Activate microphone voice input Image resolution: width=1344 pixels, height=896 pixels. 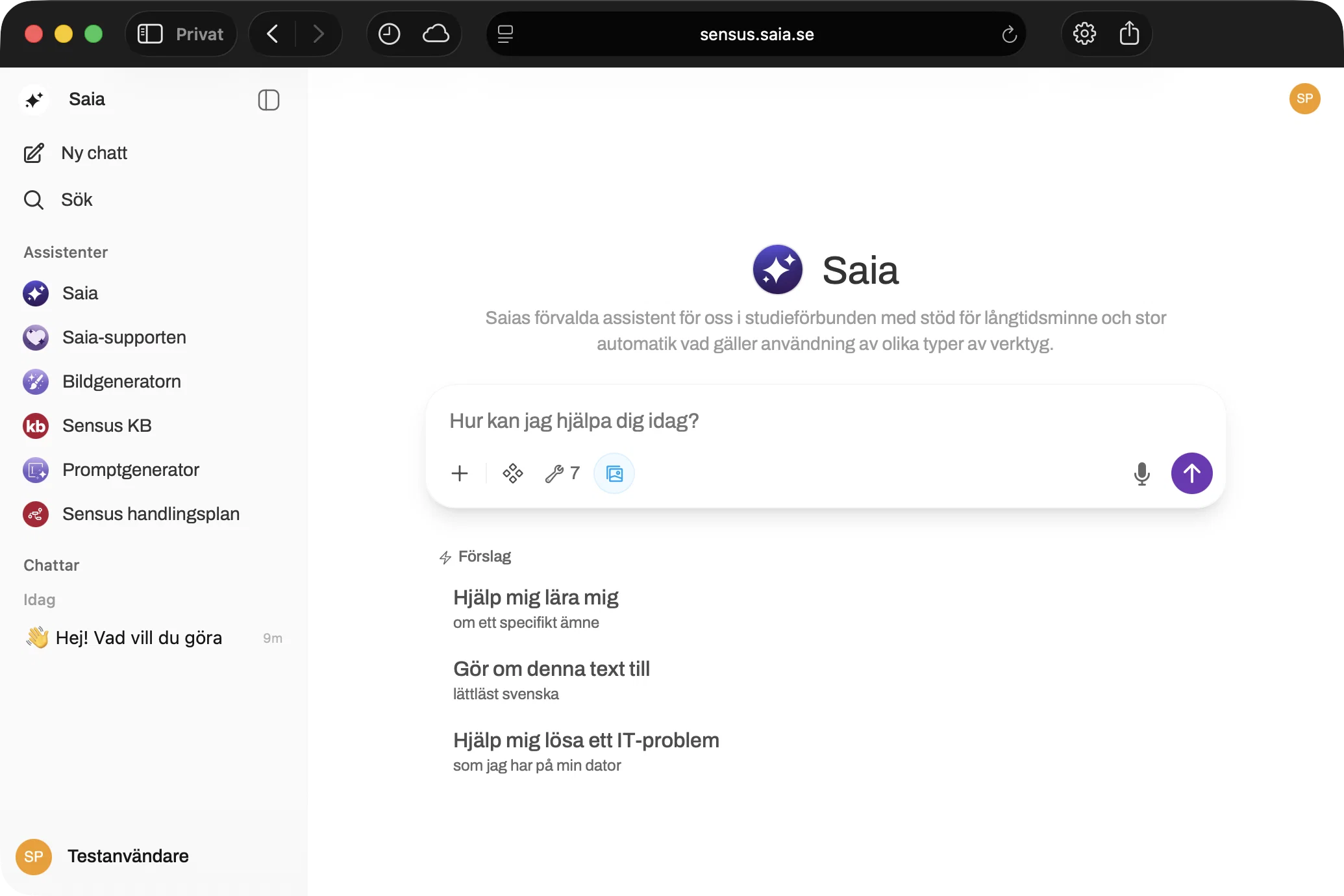[1142, 474]
